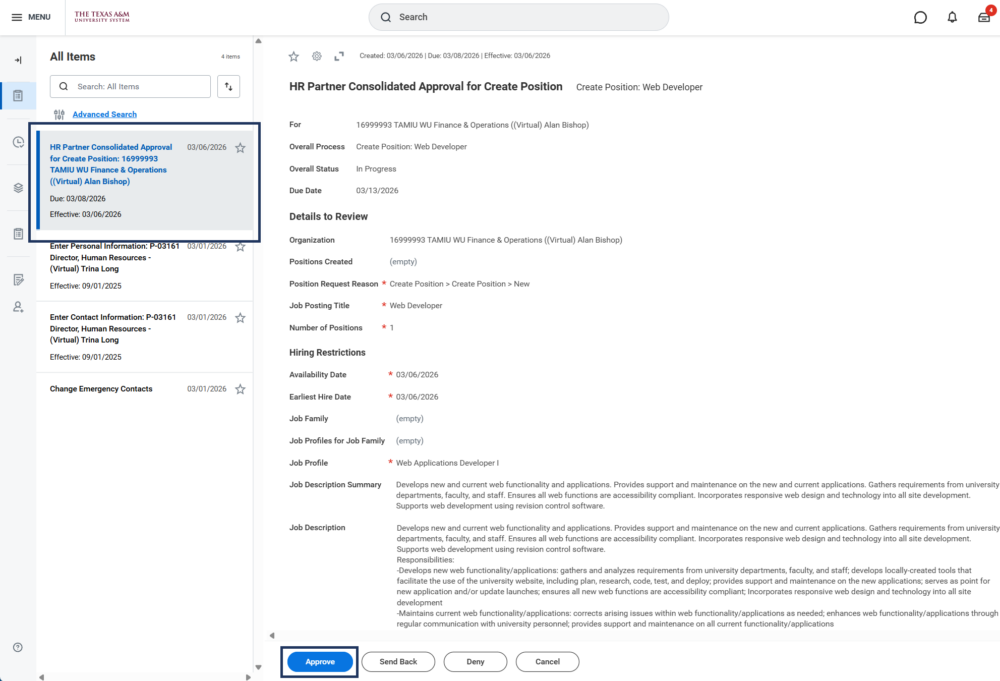Star the Change Emergency Contacts item
Viewport: 1000px width, 681px height.
[240, 389]
